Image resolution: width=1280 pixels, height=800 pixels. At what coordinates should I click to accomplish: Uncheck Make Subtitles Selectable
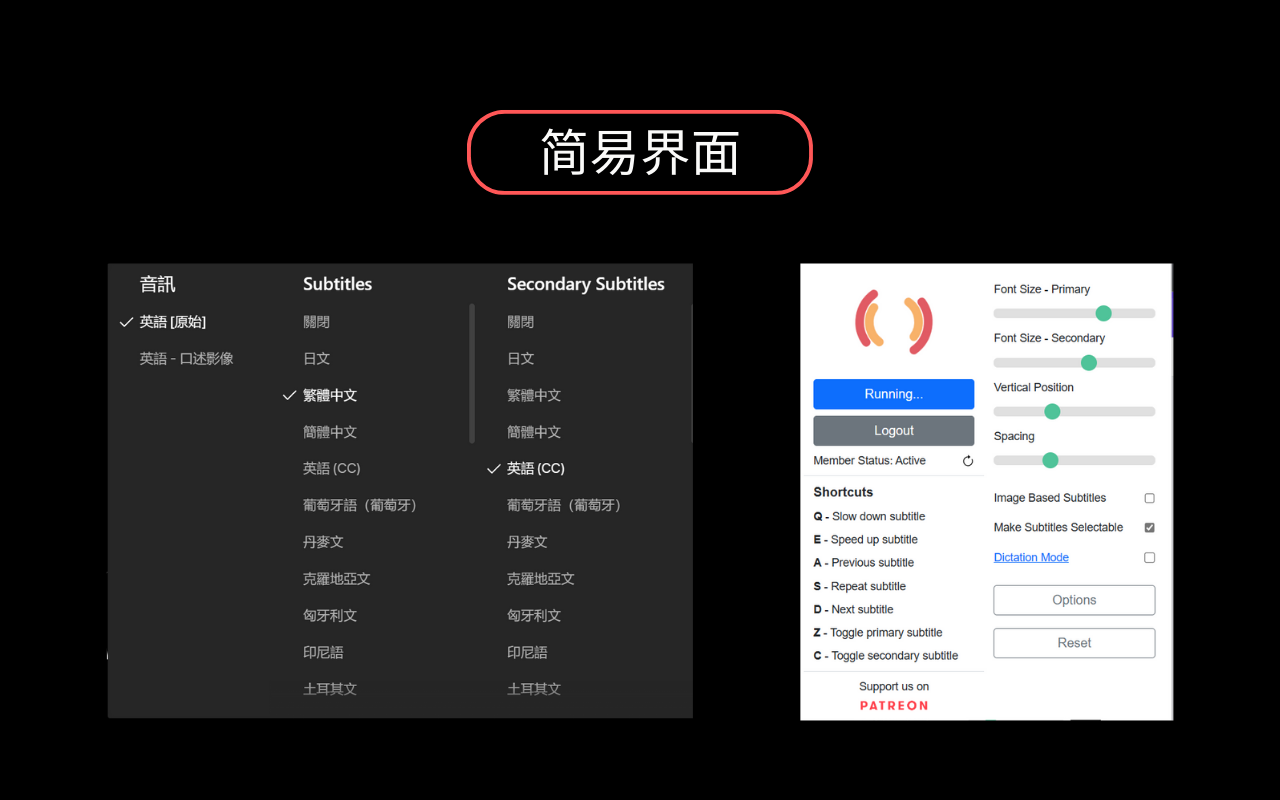point(1149,527)
